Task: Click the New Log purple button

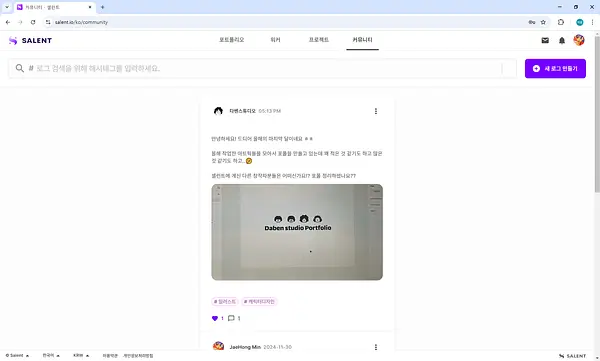Action: 555,69
